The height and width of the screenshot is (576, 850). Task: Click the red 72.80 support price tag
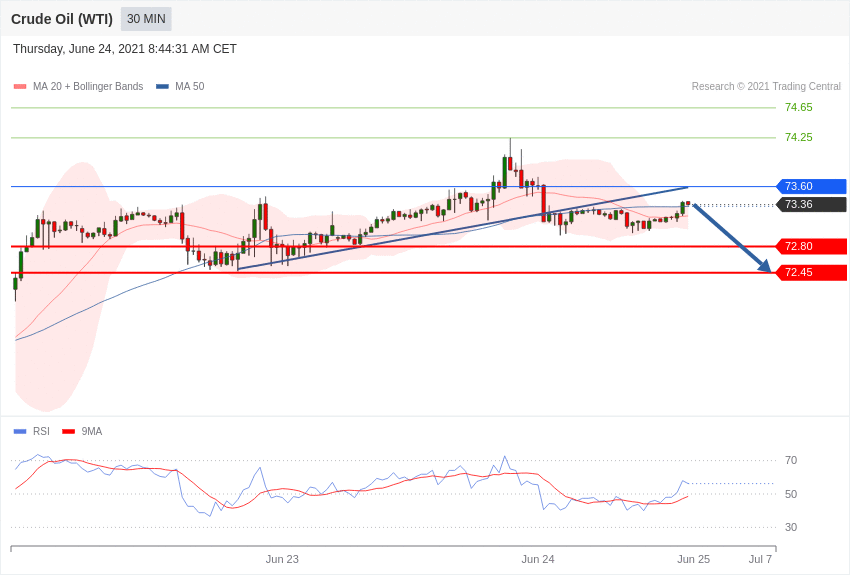click(x=812, y=247)
